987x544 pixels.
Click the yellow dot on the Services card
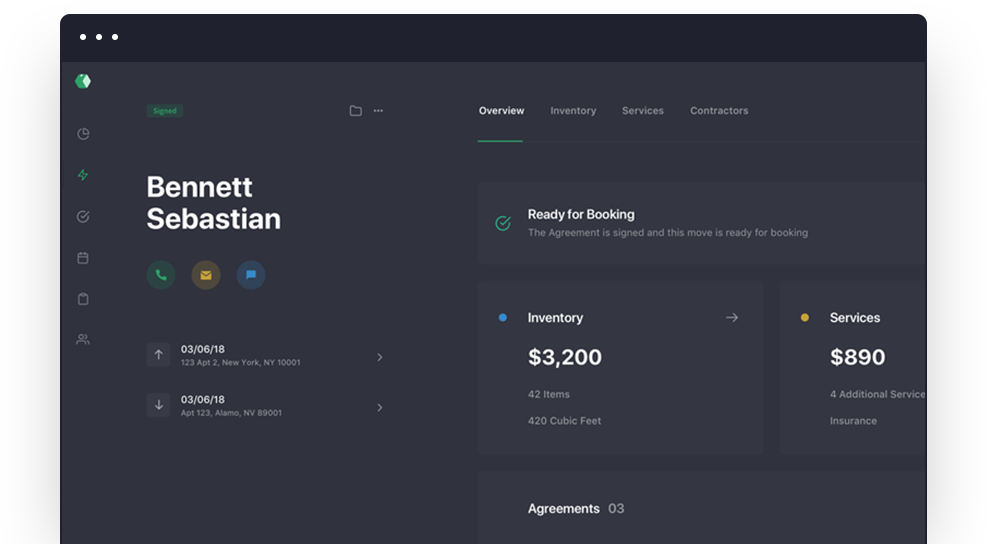(x=804, y=318)
